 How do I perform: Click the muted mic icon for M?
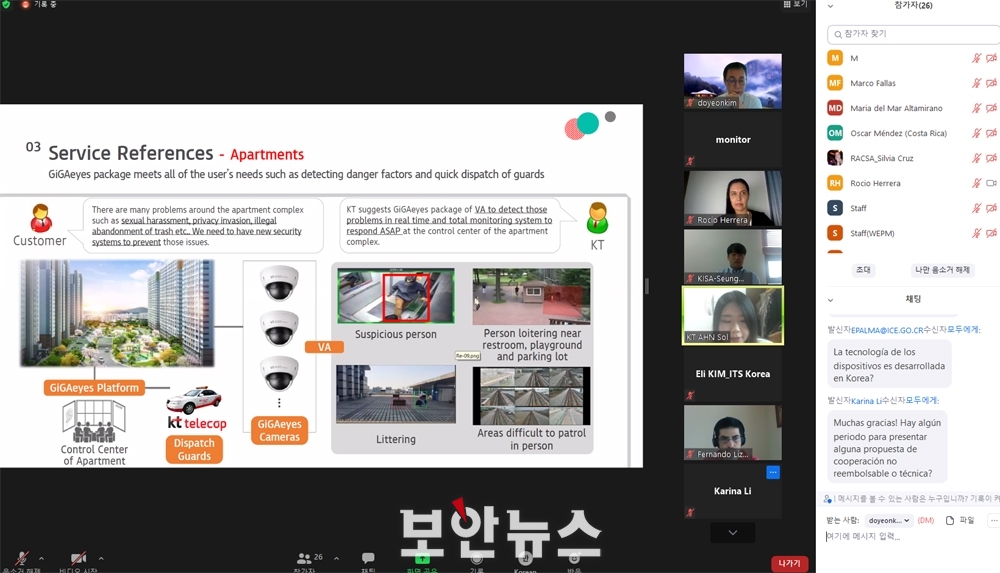click(976, 58)
